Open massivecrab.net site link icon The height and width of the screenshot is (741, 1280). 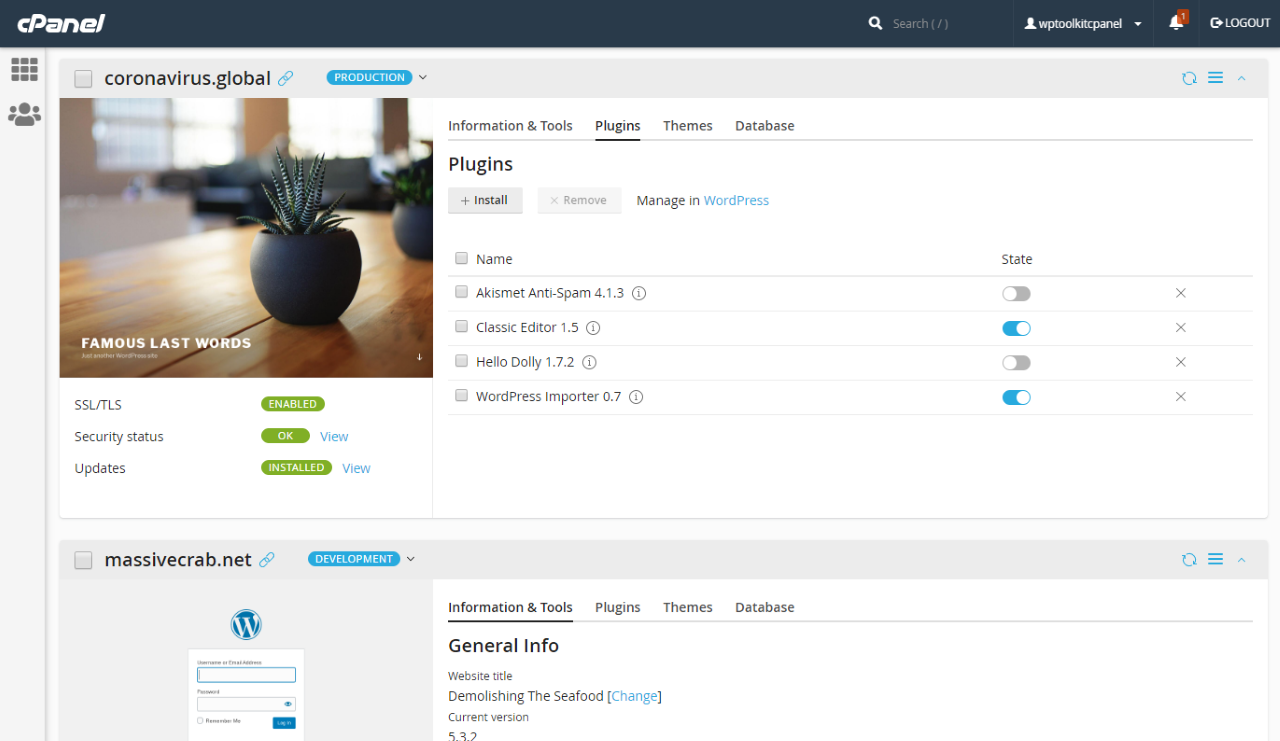267,560
